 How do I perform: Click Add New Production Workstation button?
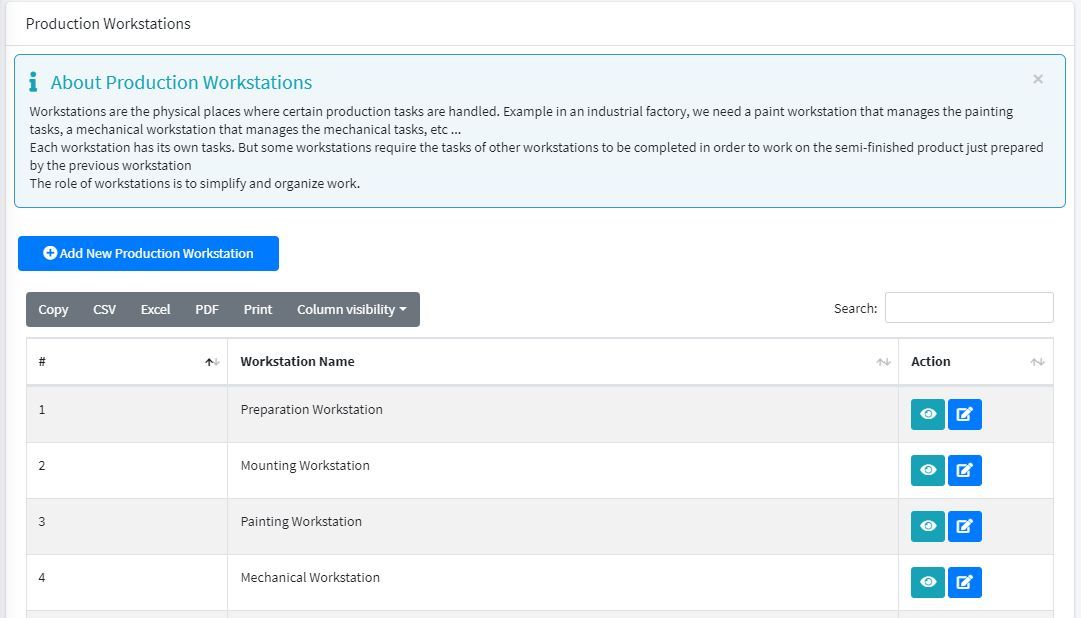(148, 254)
